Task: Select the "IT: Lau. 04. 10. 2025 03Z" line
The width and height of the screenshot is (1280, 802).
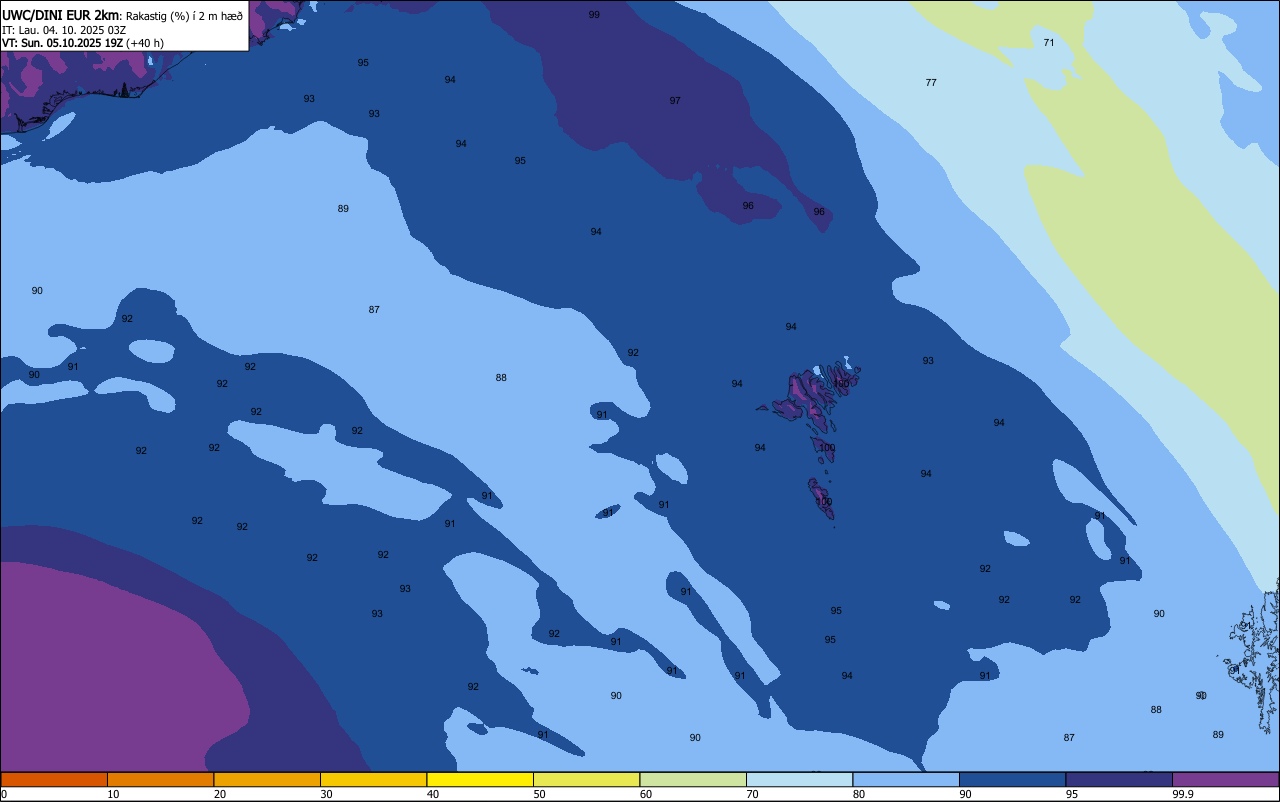Action: [x=64, y=30]
